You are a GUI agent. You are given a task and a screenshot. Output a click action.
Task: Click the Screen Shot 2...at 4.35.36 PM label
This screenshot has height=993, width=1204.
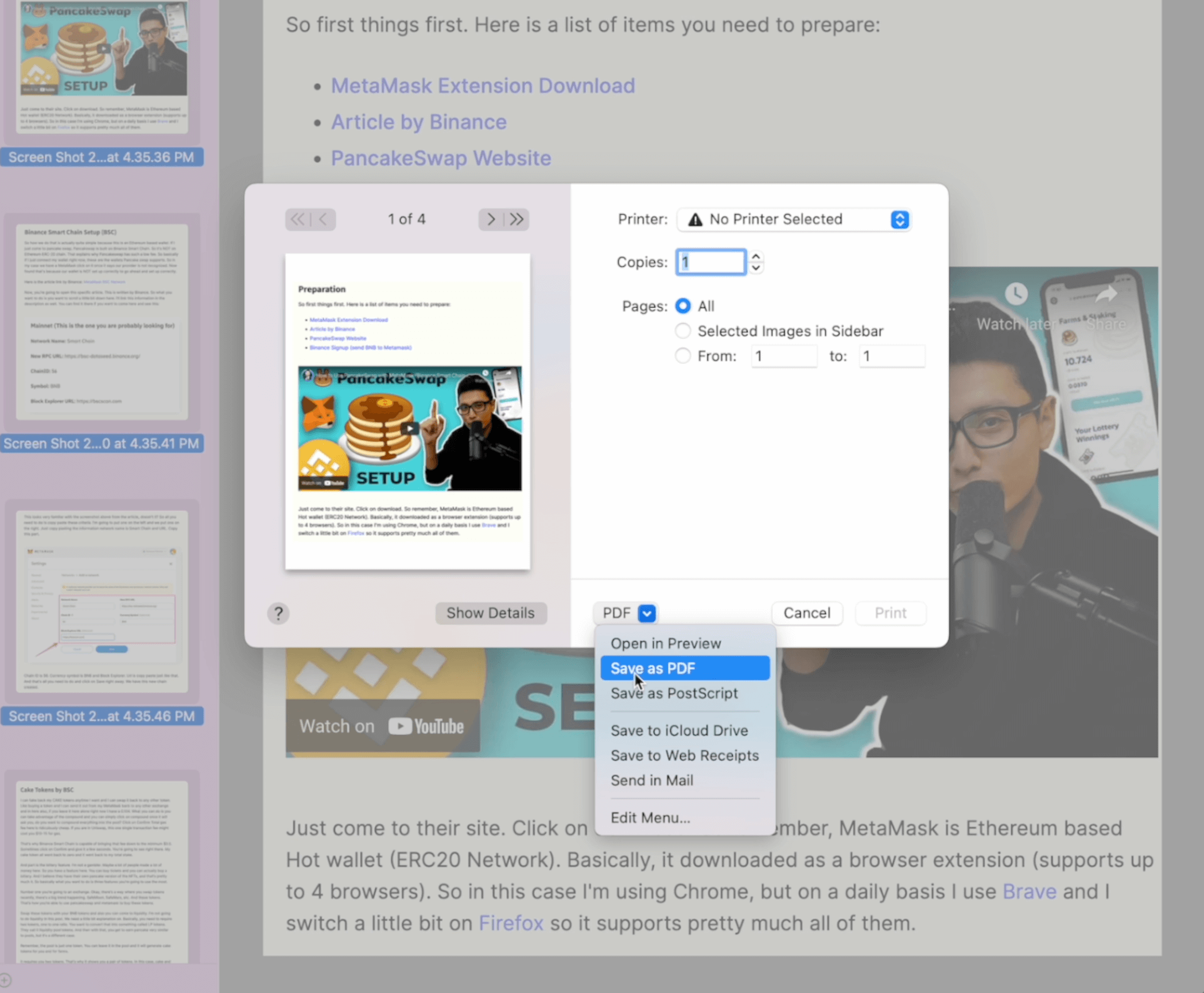point(102,157)
